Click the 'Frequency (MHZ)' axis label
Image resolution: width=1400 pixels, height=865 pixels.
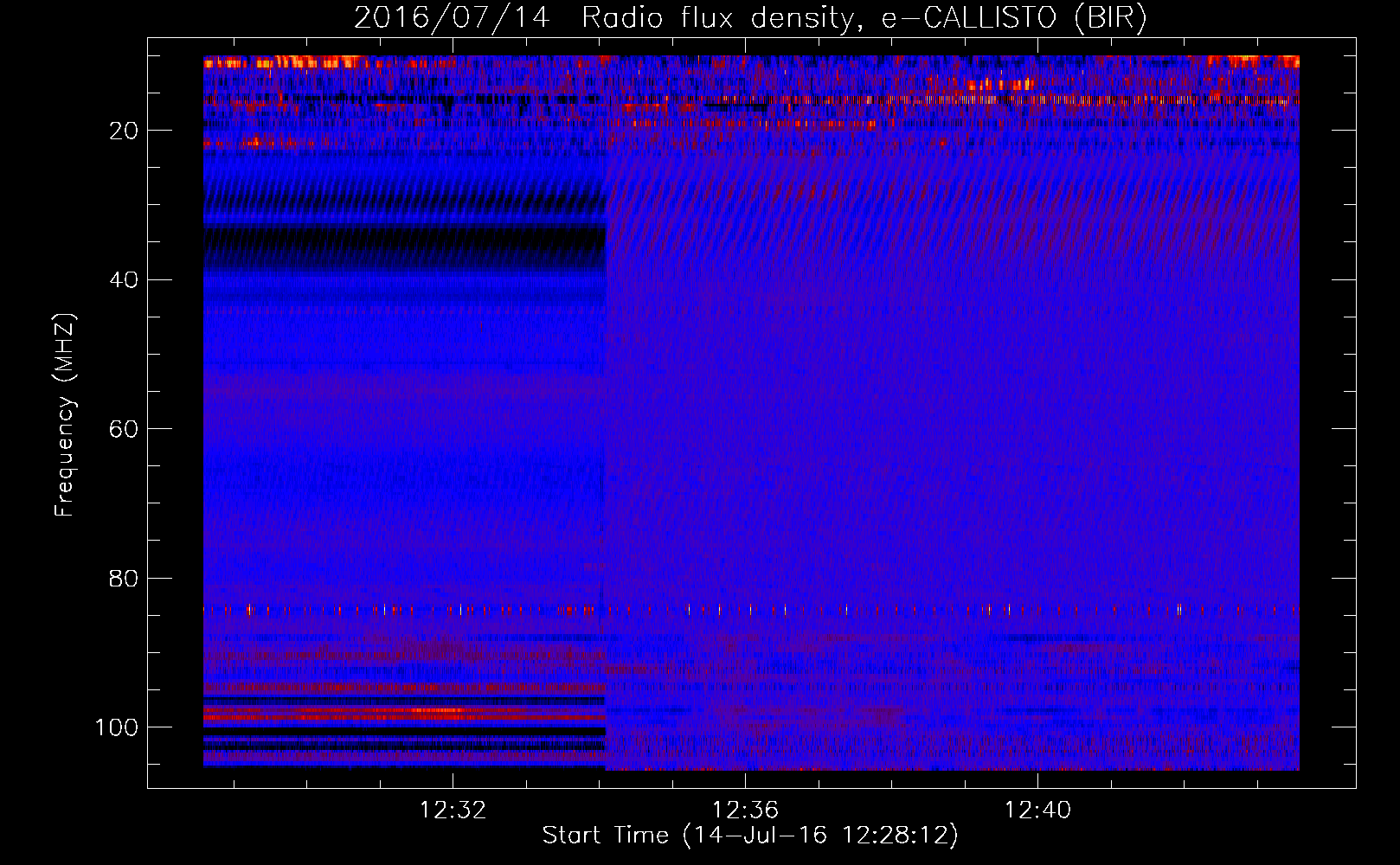pos(65,414)
